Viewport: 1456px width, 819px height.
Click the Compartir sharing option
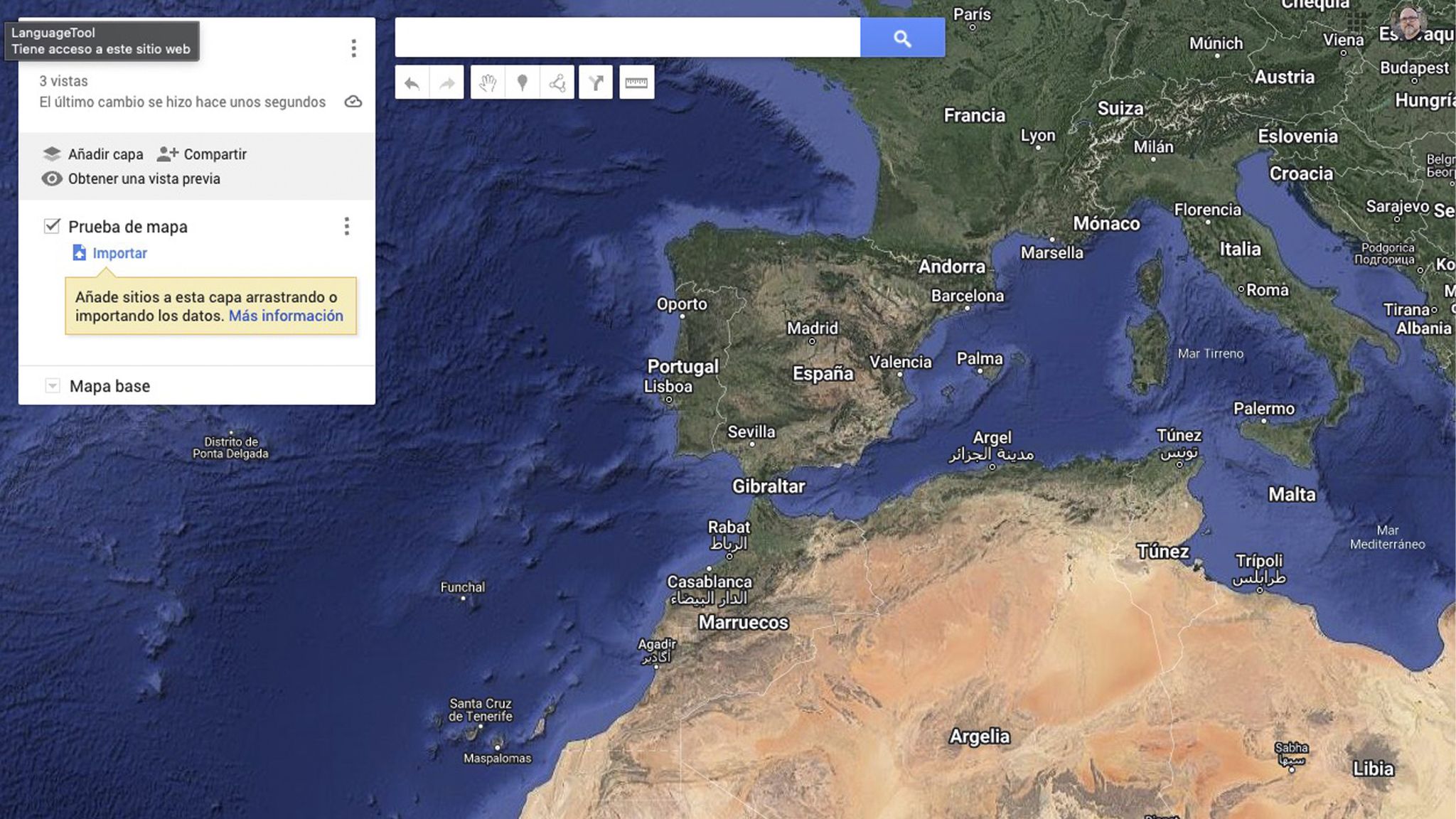tap(214, 154)
